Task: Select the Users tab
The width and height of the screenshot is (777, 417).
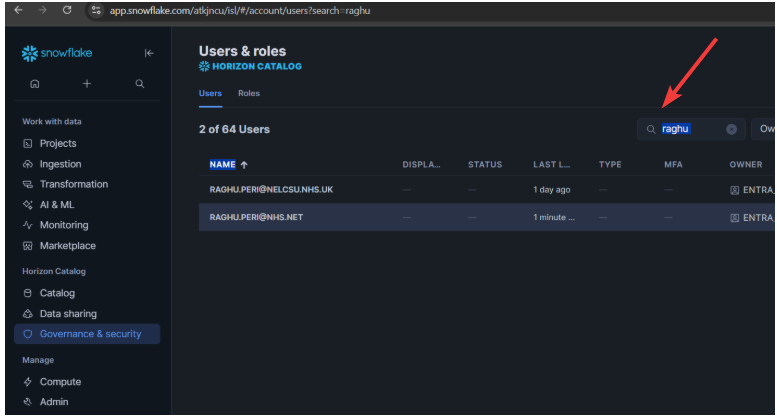Action: tap(210, 93)
